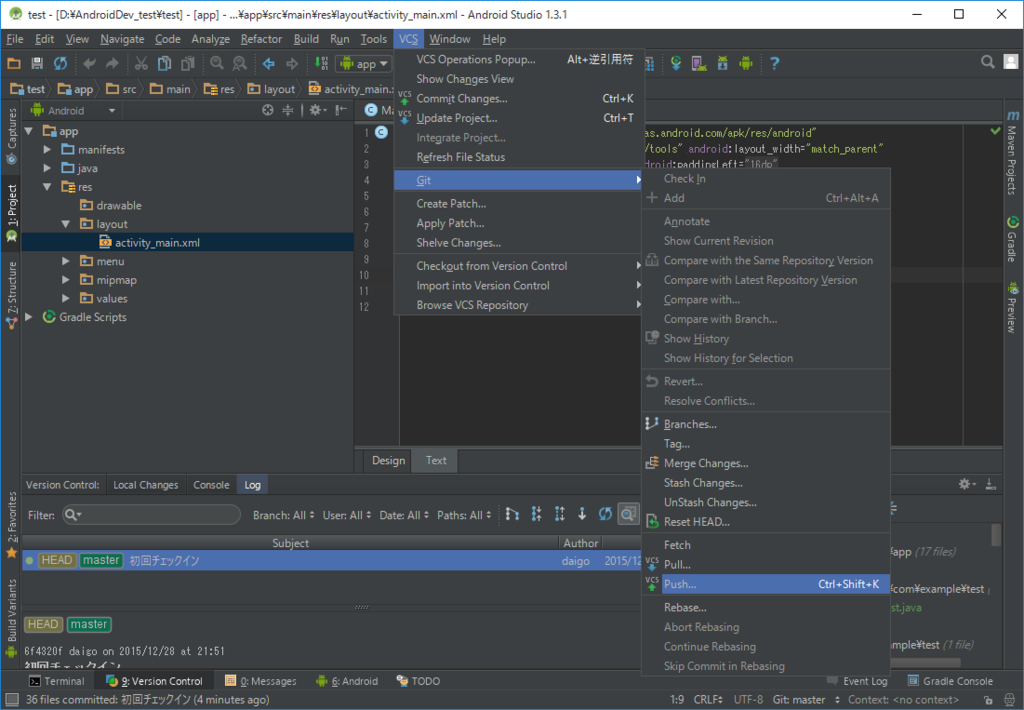Click the Scroll from Source target icon

(268, 110)
